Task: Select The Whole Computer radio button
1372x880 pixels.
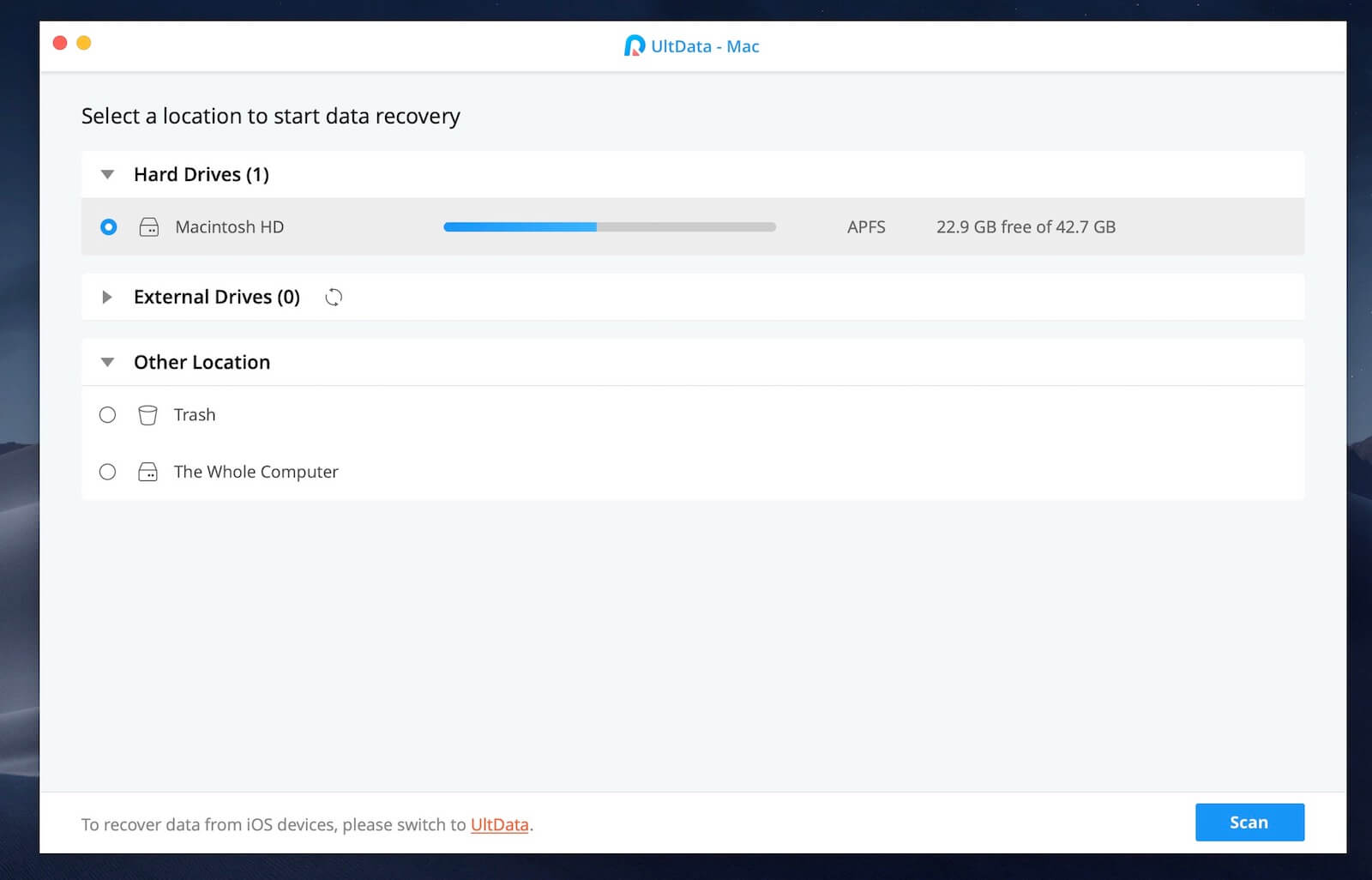Action: point(107,472)
